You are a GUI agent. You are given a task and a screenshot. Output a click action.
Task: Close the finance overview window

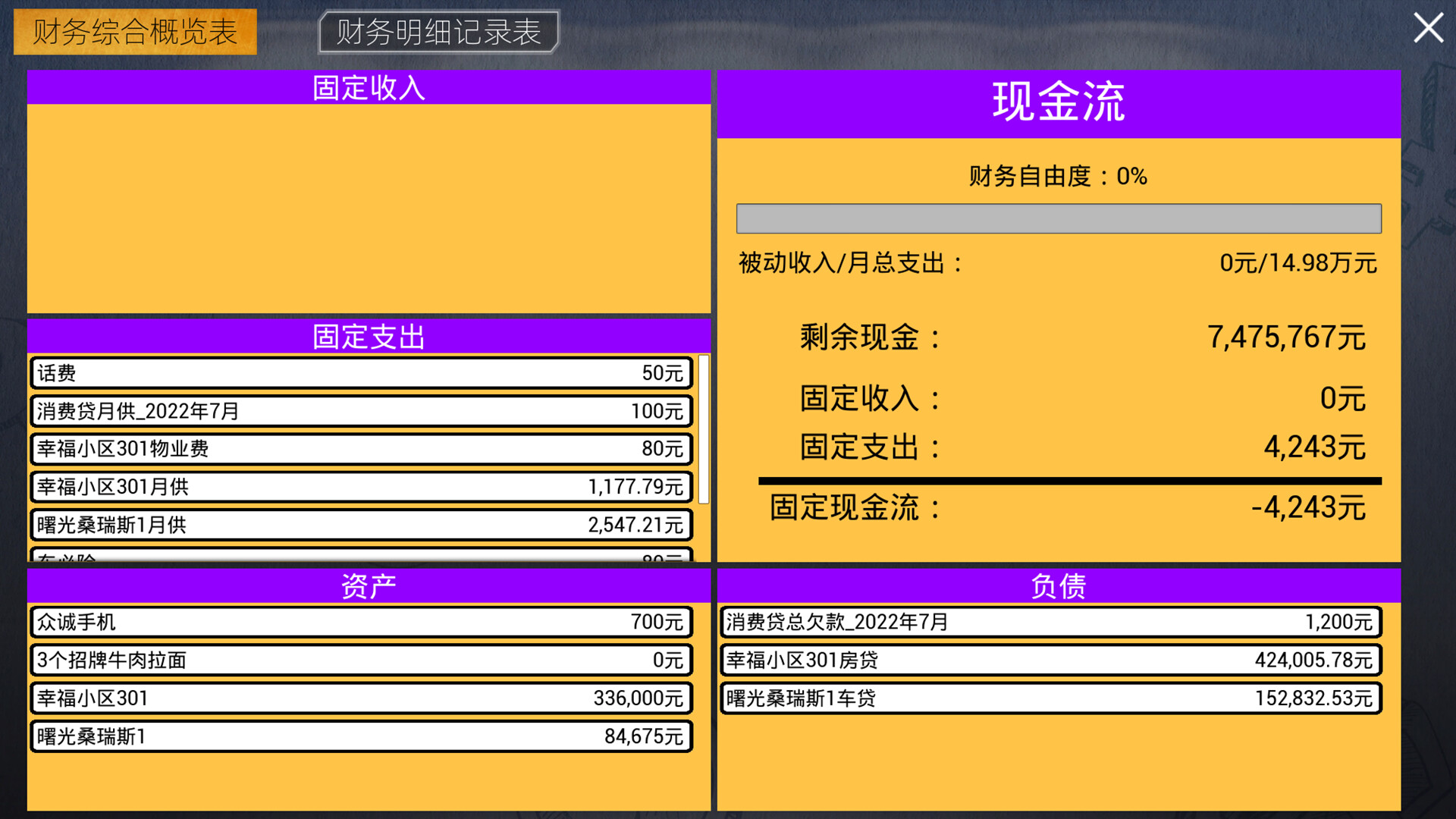pos(1429,28)
